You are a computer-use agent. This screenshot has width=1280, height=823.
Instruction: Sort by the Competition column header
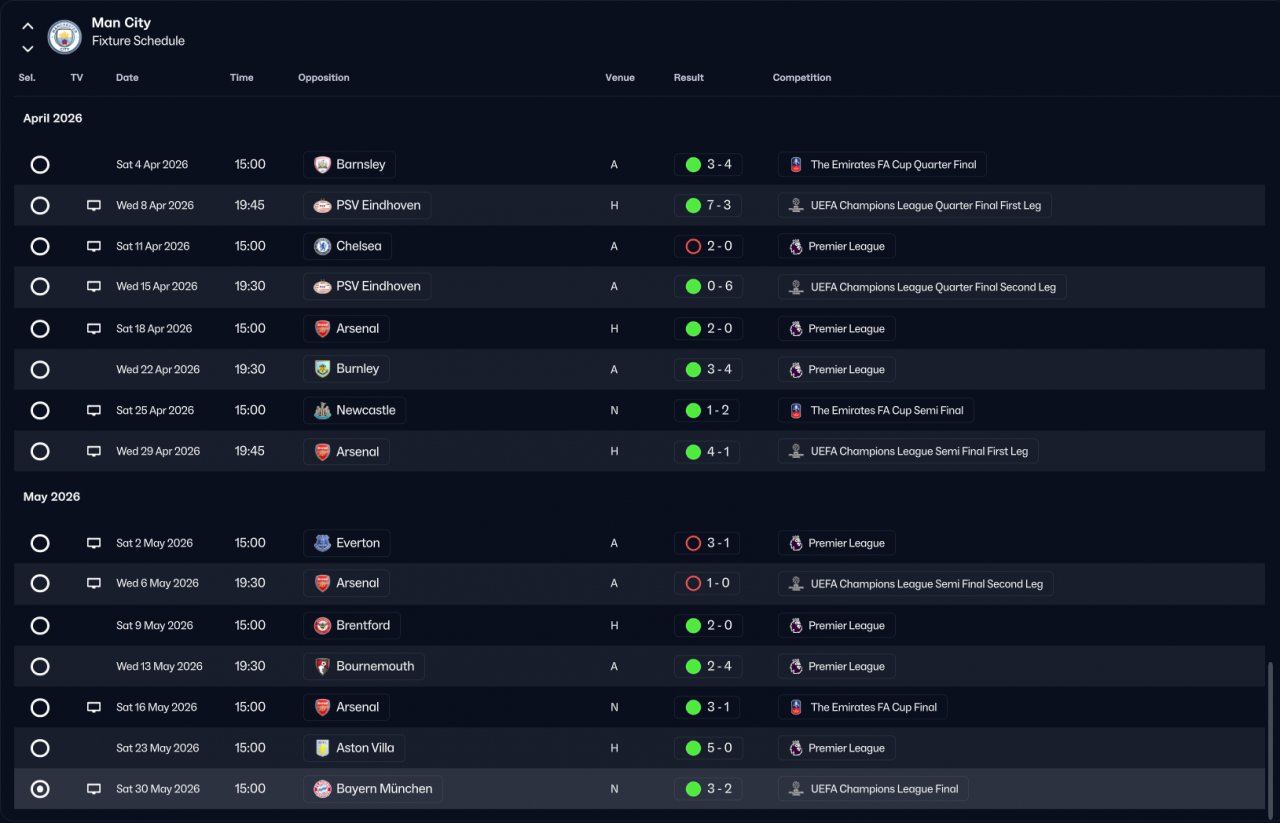coord(802,78)
